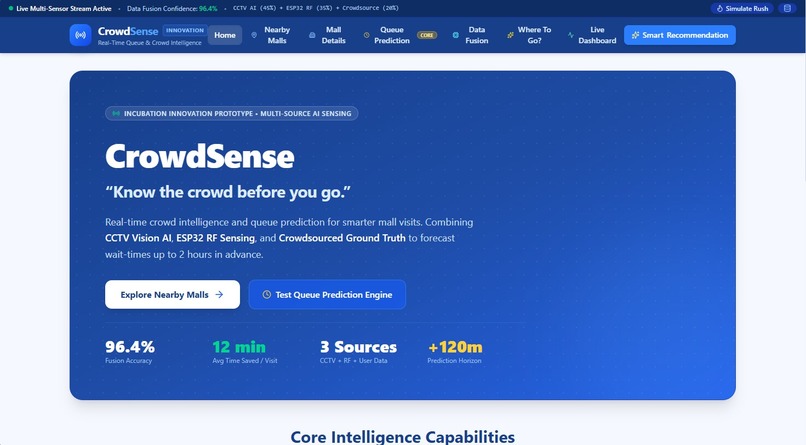This screenshot has width=806, height=445.
Task: Click the 'Avg Time Saved / Visit' caption
Action: (x=245, y=361)
